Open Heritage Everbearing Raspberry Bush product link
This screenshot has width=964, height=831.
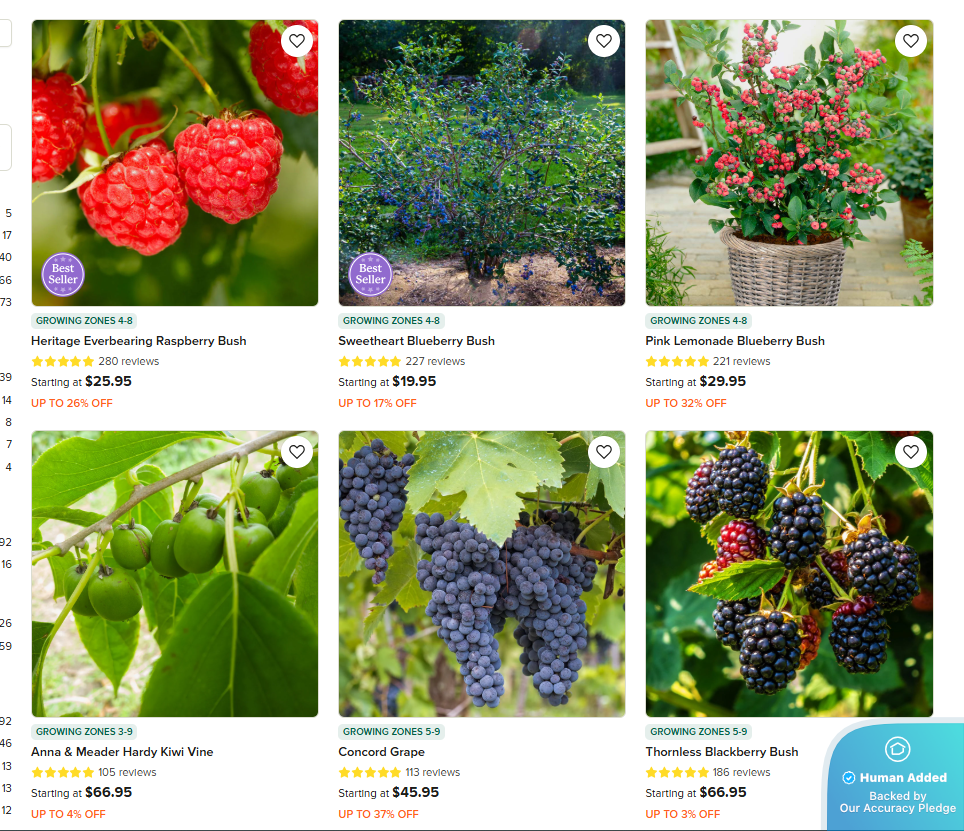(x=139, y=341)
